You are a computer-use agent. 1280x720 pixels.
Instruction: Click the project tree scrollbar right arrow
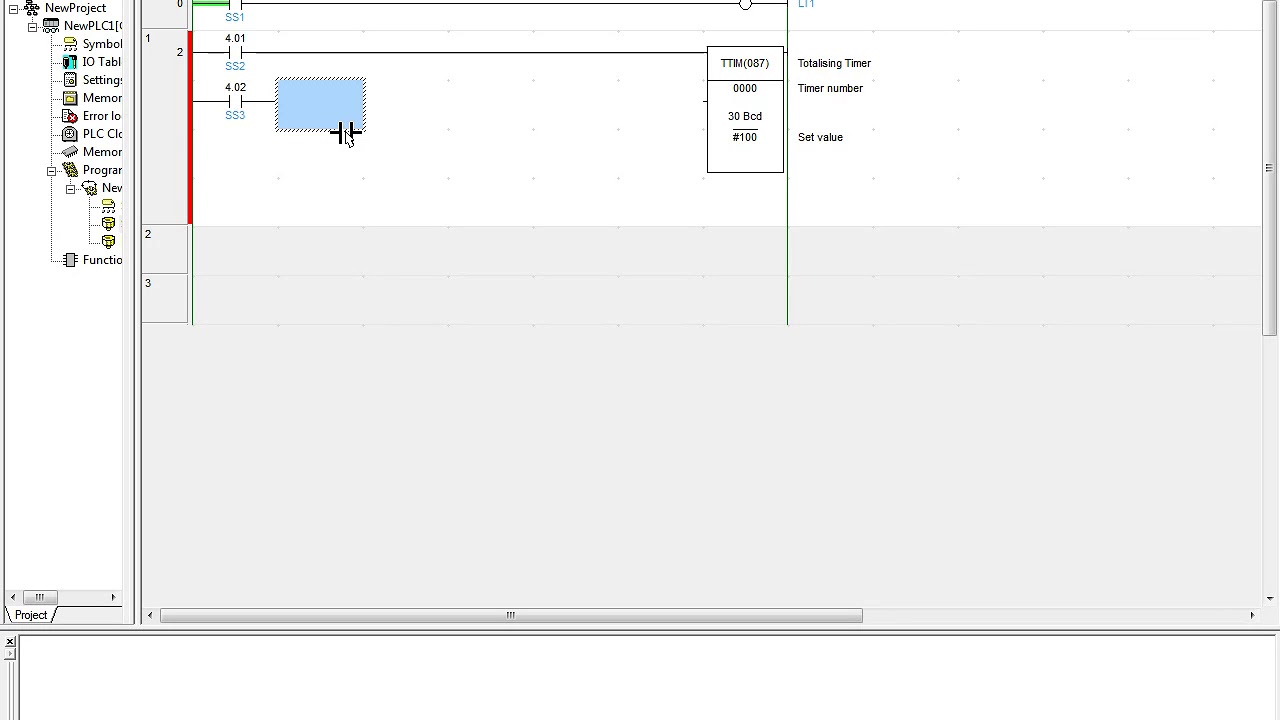point(113,597)
